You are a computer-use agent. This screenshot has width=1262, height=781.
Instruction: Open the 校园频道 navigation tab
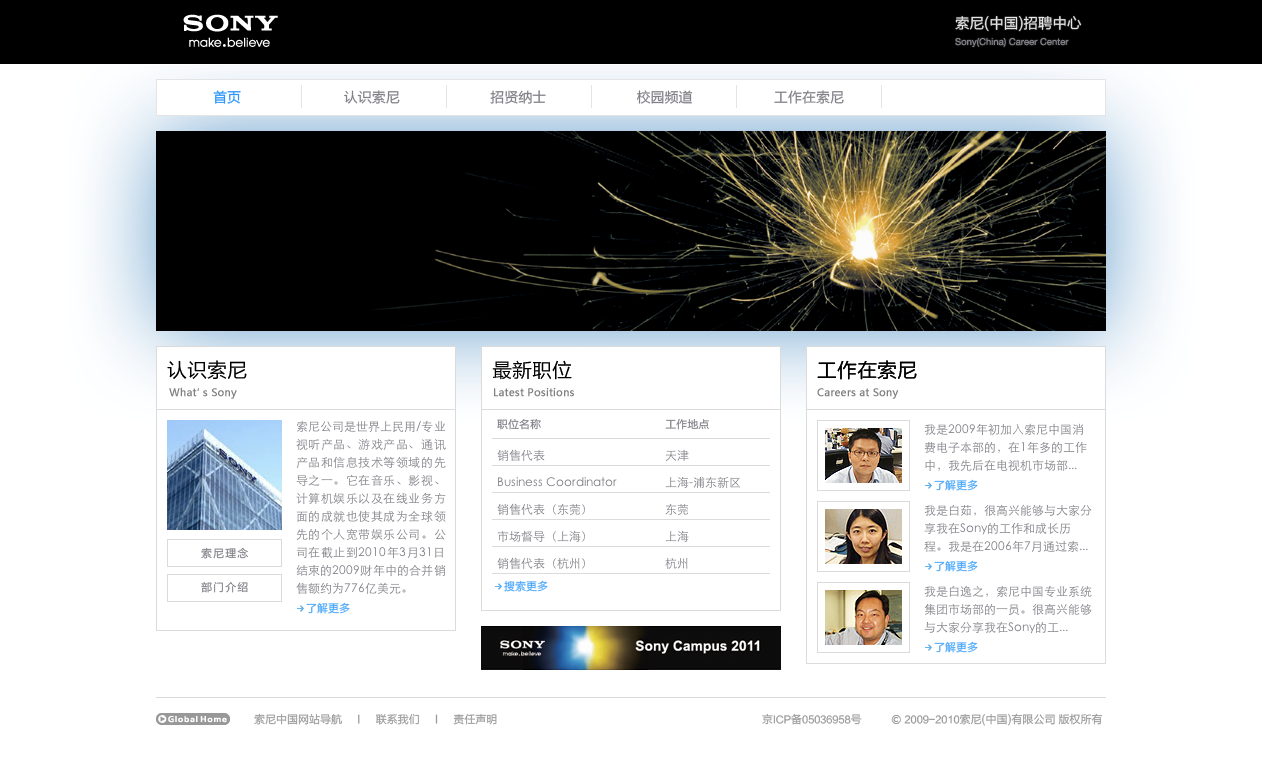pyautogui.click(x=664, y=98)
